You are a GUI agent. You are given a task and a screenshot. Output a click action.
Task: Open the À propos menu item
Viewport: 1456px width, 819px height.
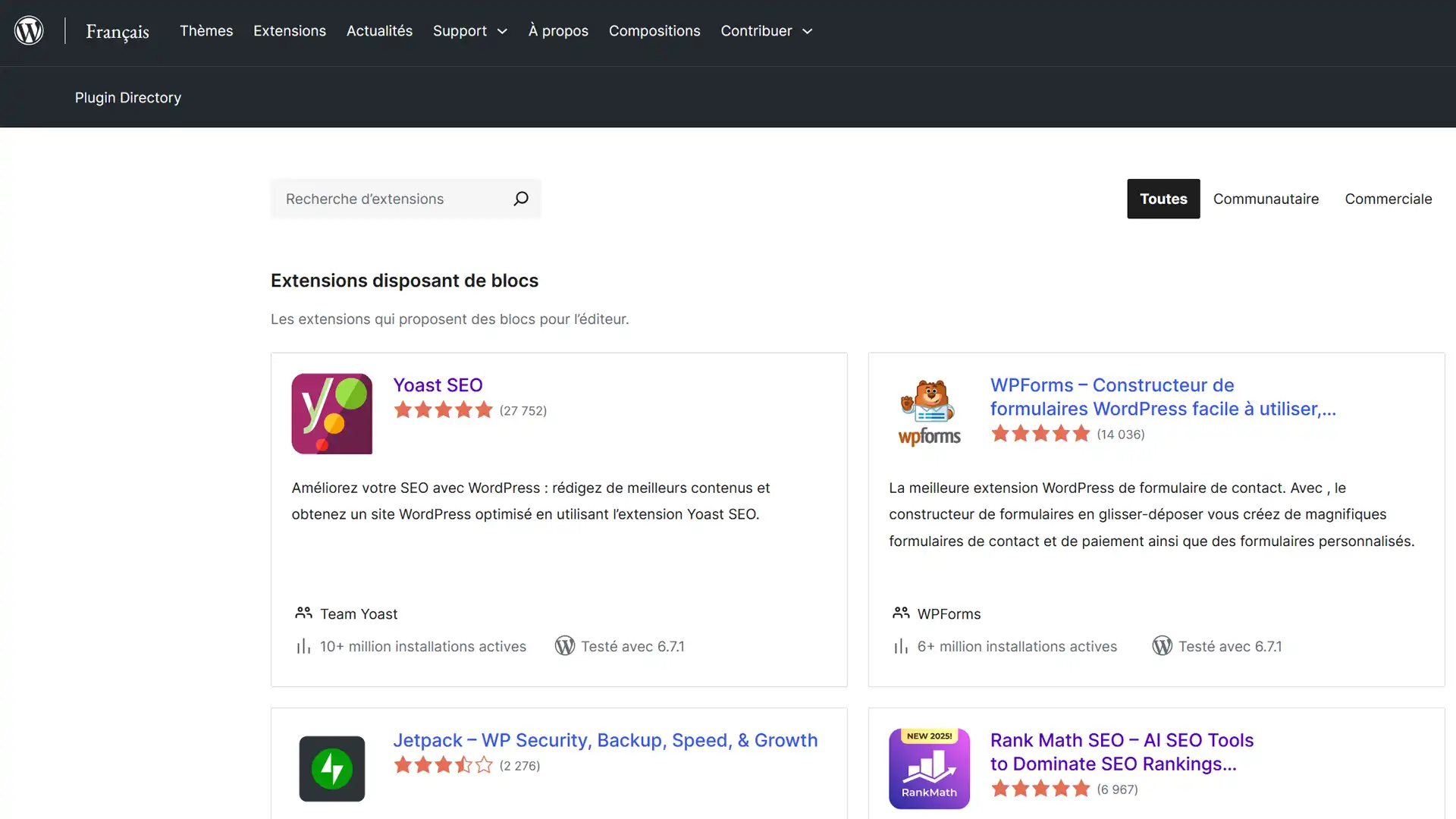[558, 30]
